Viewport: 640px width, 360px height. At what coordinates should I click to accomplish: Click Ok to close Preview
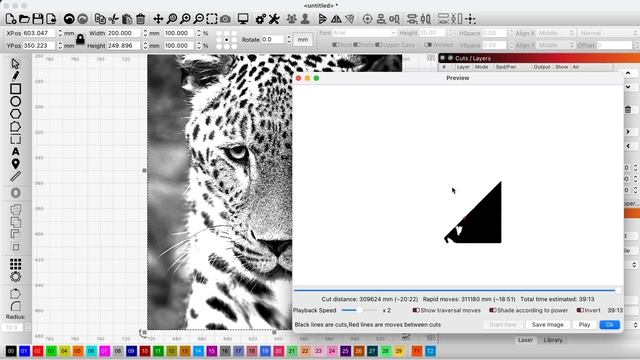609,324
